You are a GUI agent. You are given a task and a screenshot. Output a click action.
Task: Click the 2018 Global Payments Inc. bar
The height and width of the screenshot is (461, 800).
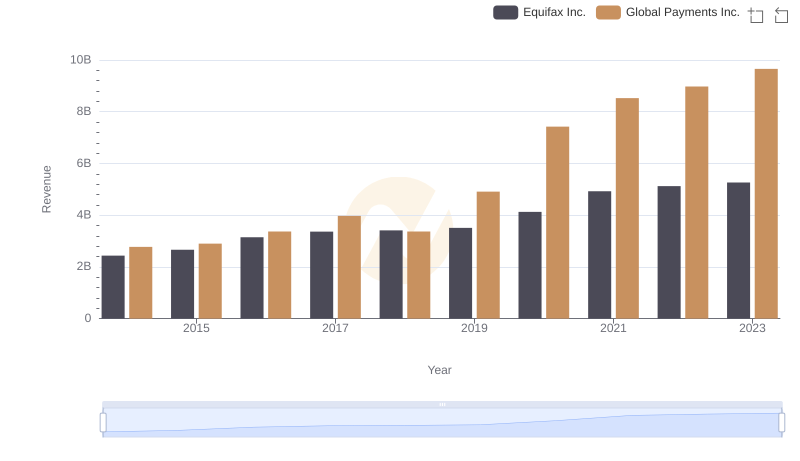click(418, 275)
